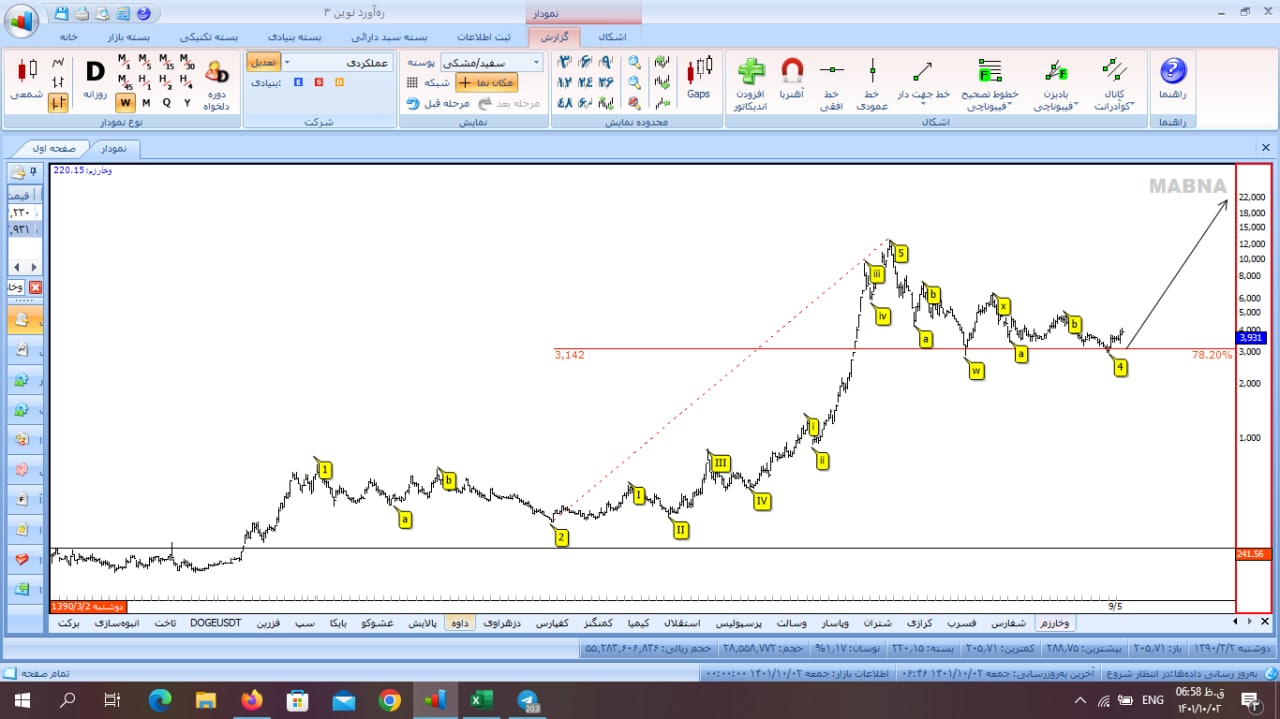Select horizontal line (خط افقی) tool
1280x719 pixels.
click(832, 84)
